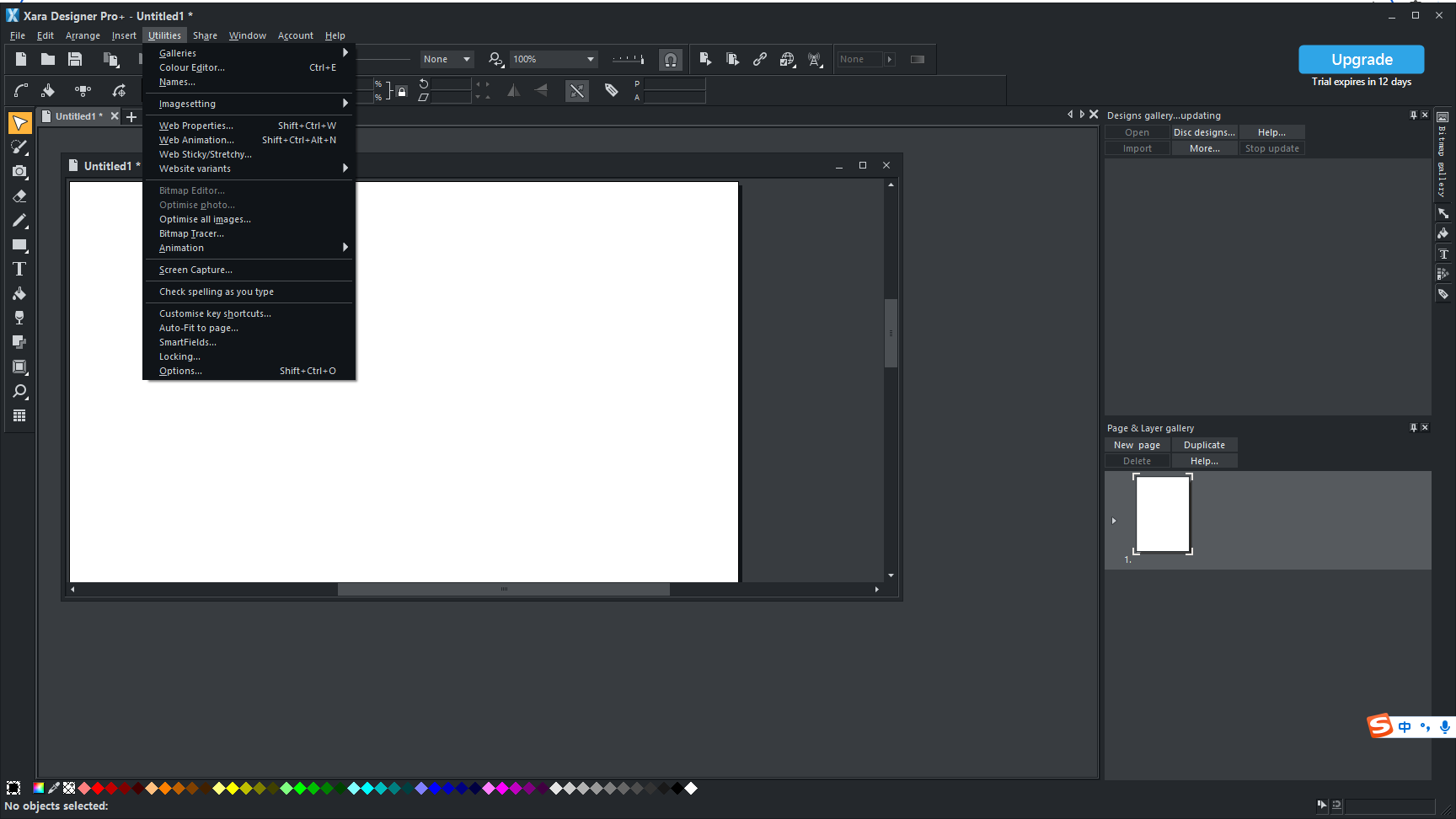Select the page 1 thumbnail

(1162, 514)
